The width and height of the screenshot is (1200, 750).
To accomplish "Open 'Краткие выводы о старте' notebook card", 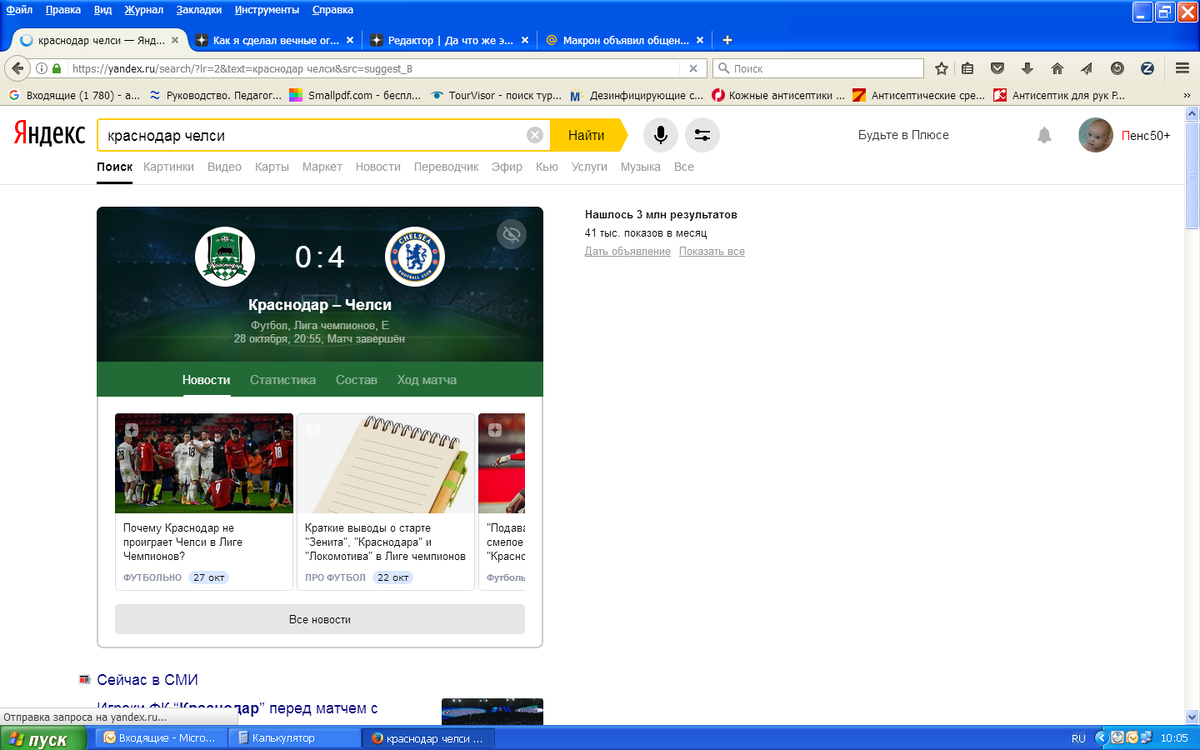I will (x=386, y=502).
